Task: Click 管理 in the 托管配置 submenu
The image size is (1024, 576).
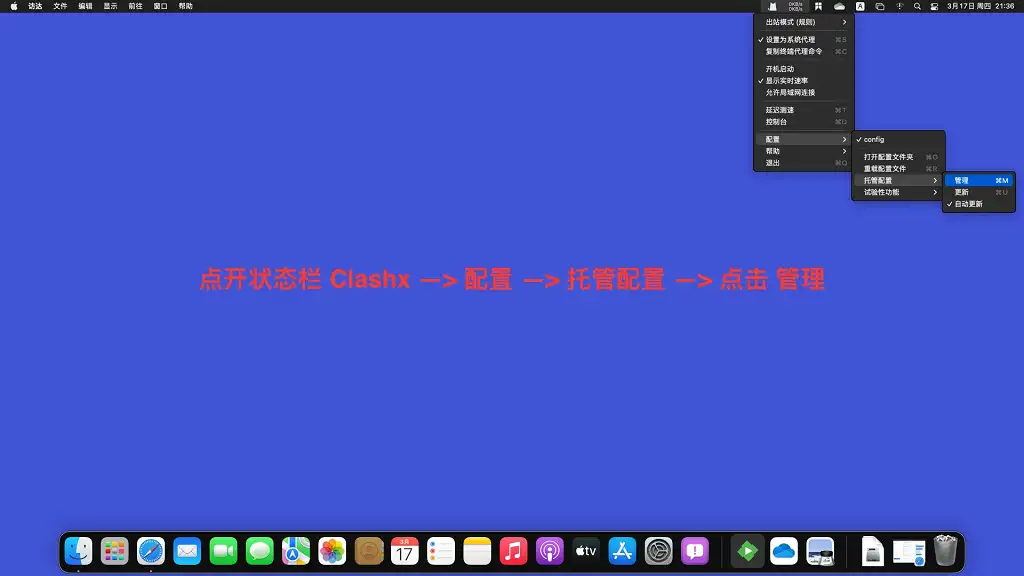Action: tap(964, 178)
